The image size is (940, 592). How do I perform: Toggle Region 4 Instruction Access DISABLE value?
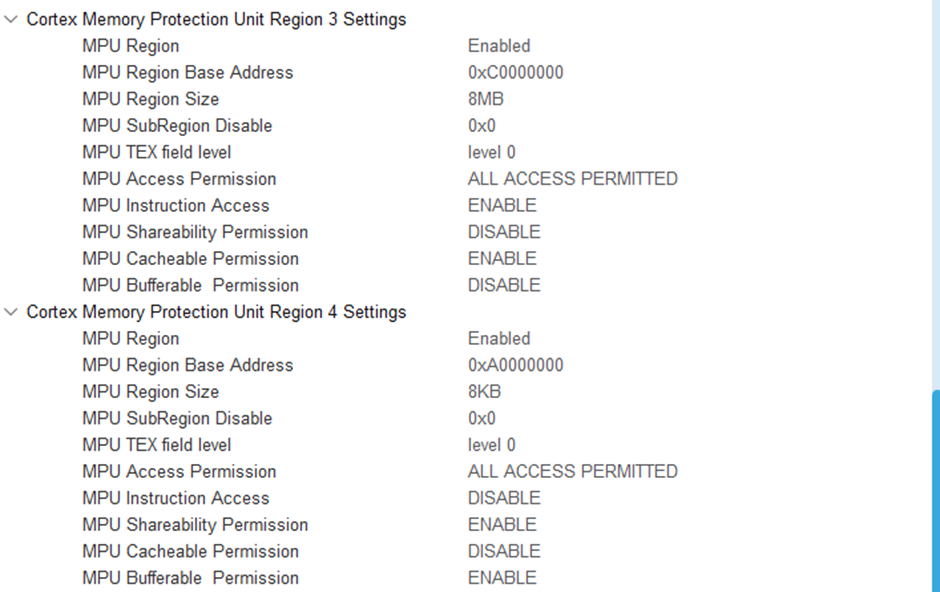[x=504, y=498]
